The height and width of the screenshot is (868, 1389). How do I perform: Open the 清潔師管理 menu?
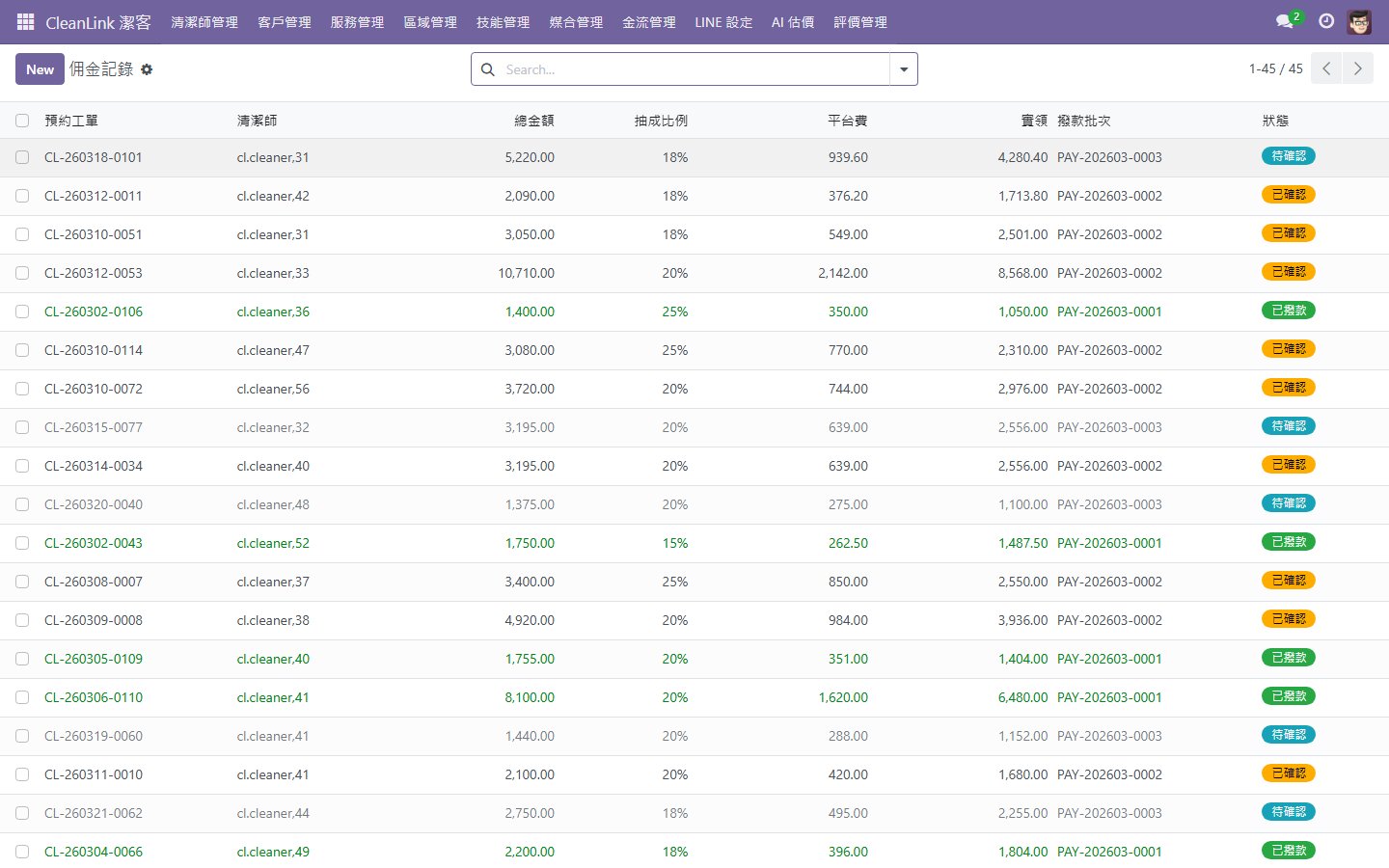[x=204, y=22]
